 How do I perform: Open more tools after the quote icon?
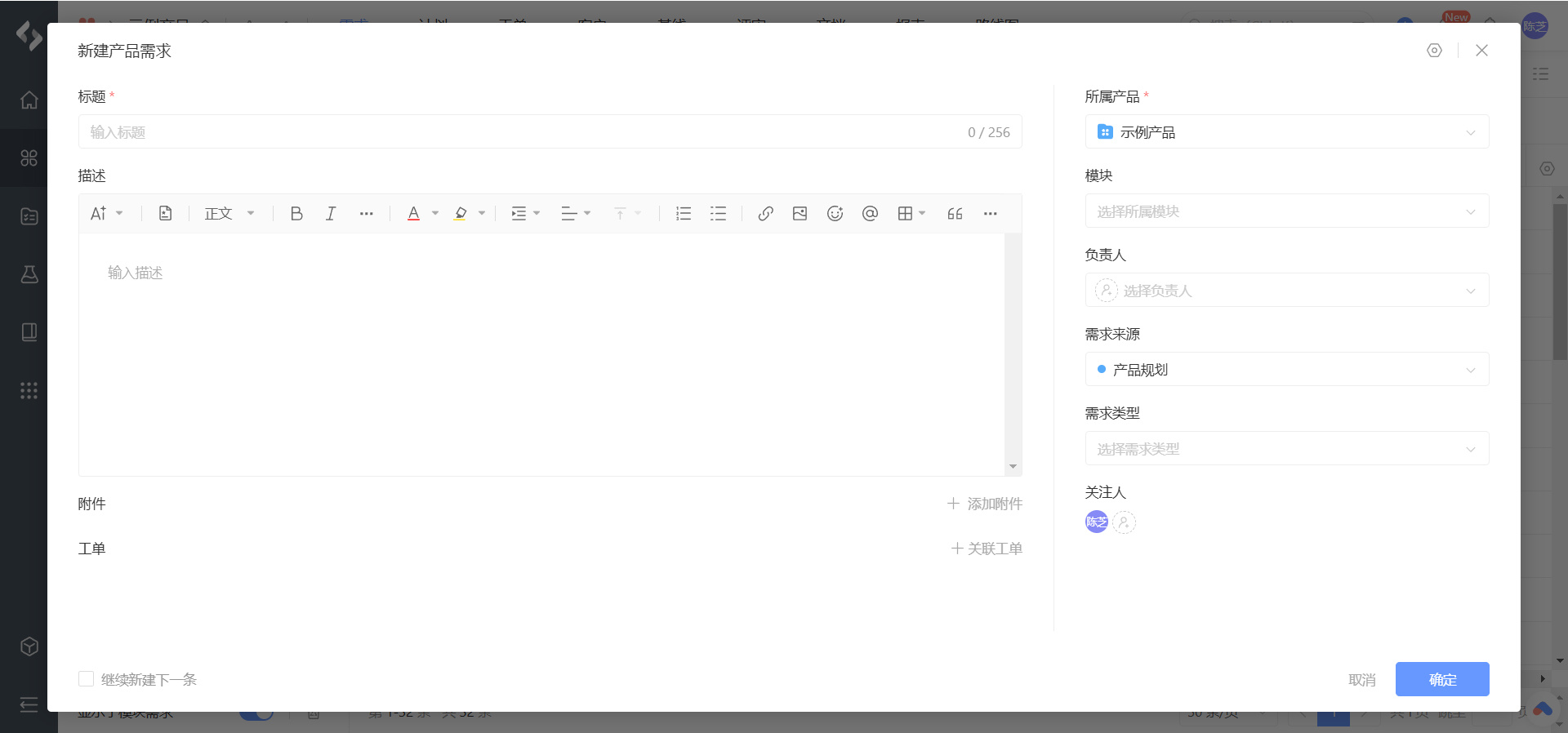pos(991,214)
